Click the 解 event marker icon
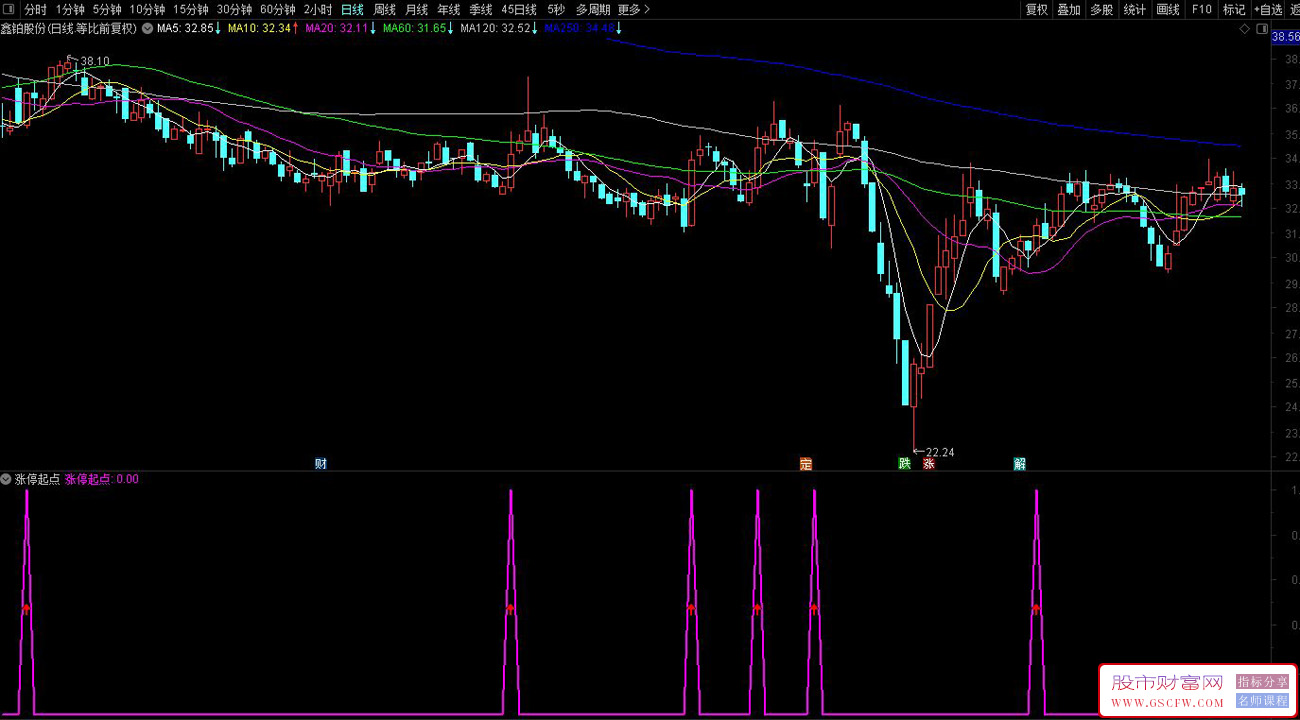This screenshot has width=1300, height=720. pyautogui.click(x=1019, y=464)
